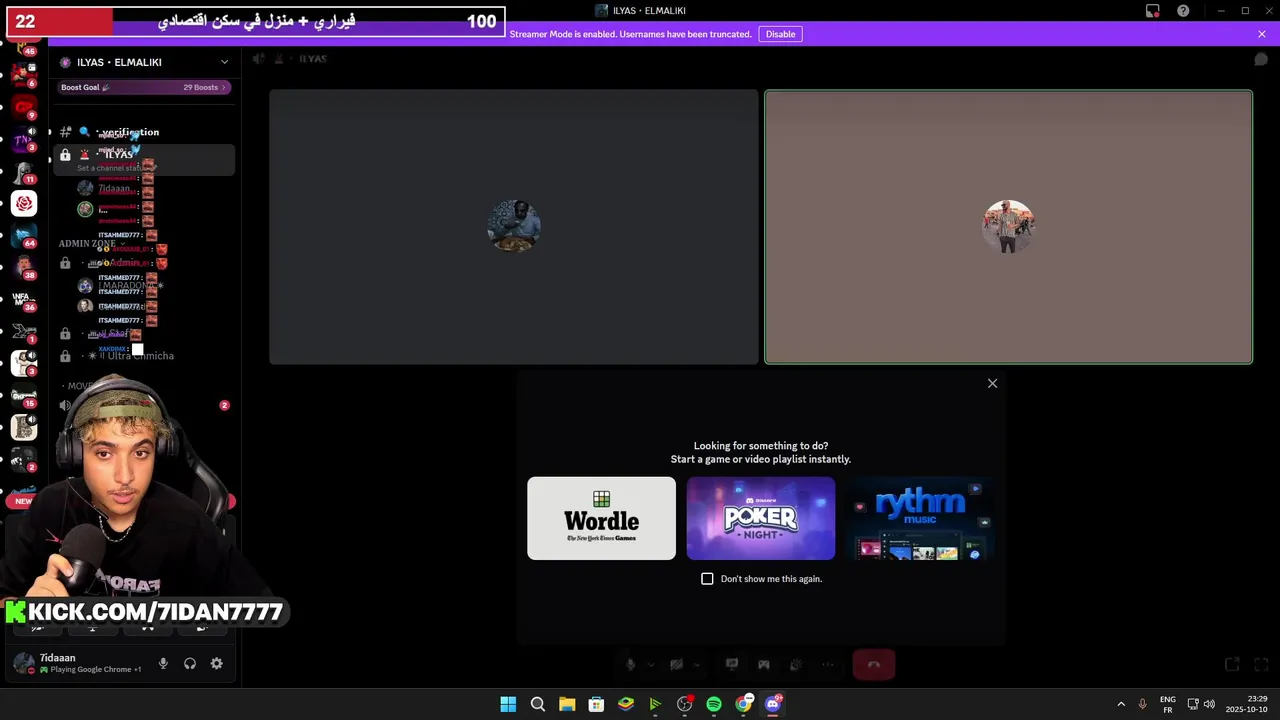Viewport: 1280px width, 720px height.
Task: Enter full screen for the call
Action: 1261,664
